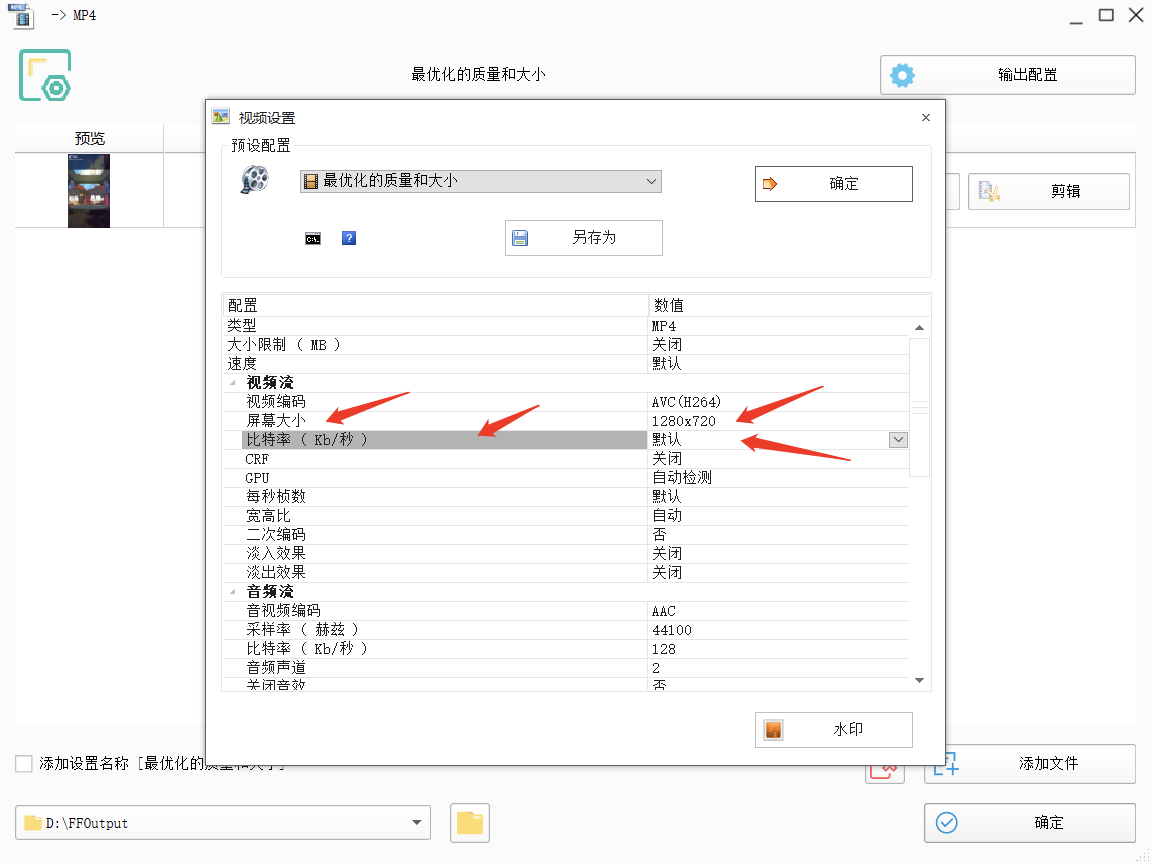Click scroll down arrow in settings list
Image resolution: width=1151 pixels, height=864 pixels.
pos(919,680)
